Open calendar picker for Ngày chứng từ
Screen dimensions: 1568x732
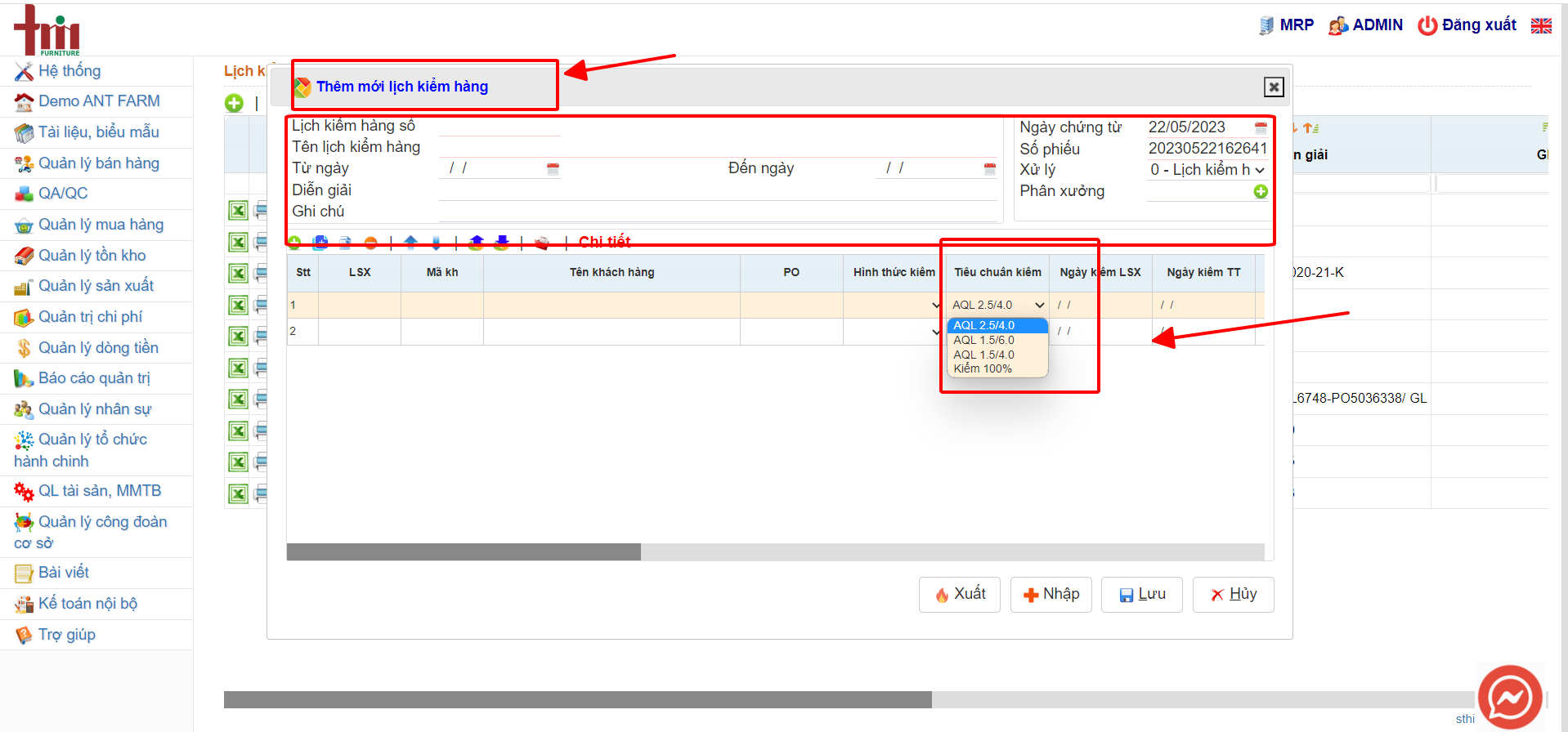(1261, 127)
